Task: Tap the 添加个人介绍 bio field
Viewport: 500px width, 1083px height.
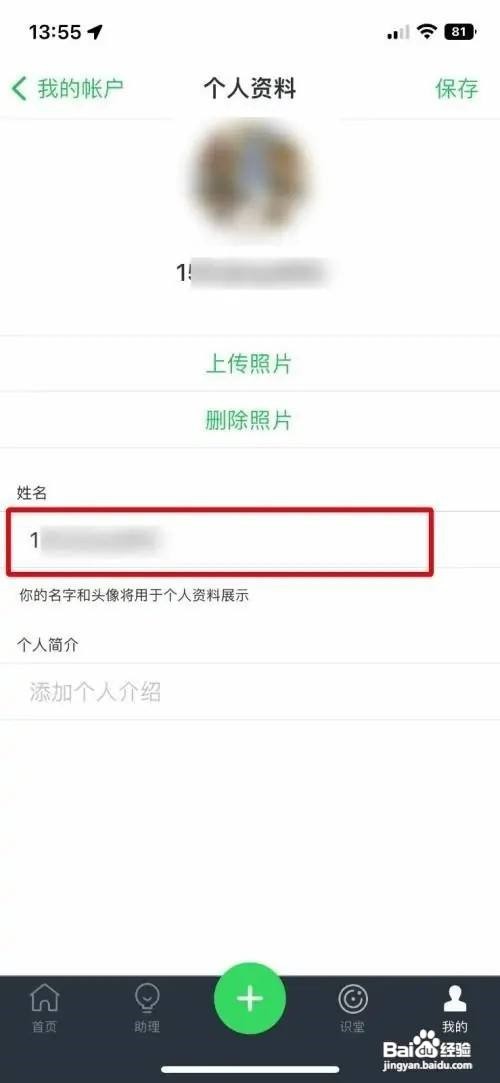Action: point(250,692)
